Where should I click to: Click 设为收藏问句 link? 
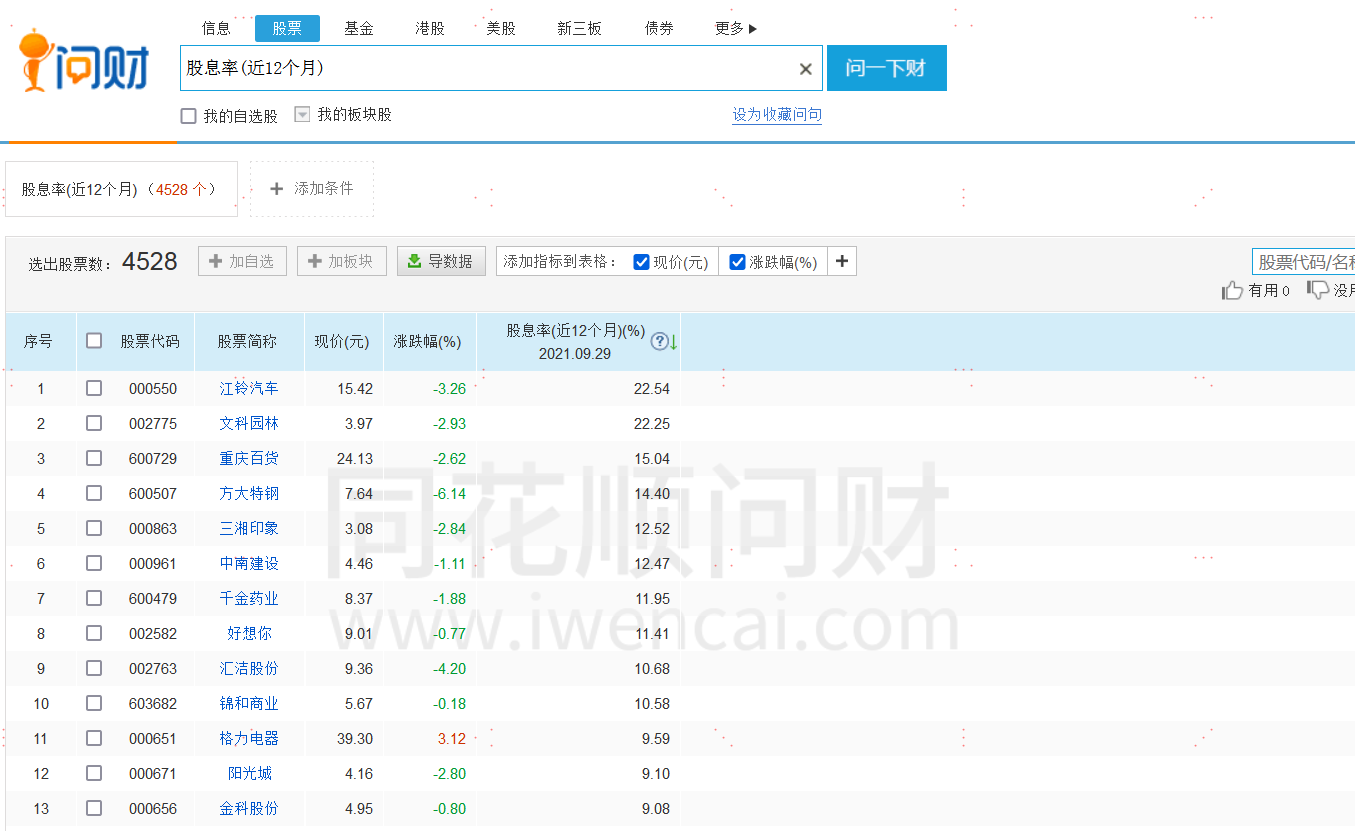[777, 115]
